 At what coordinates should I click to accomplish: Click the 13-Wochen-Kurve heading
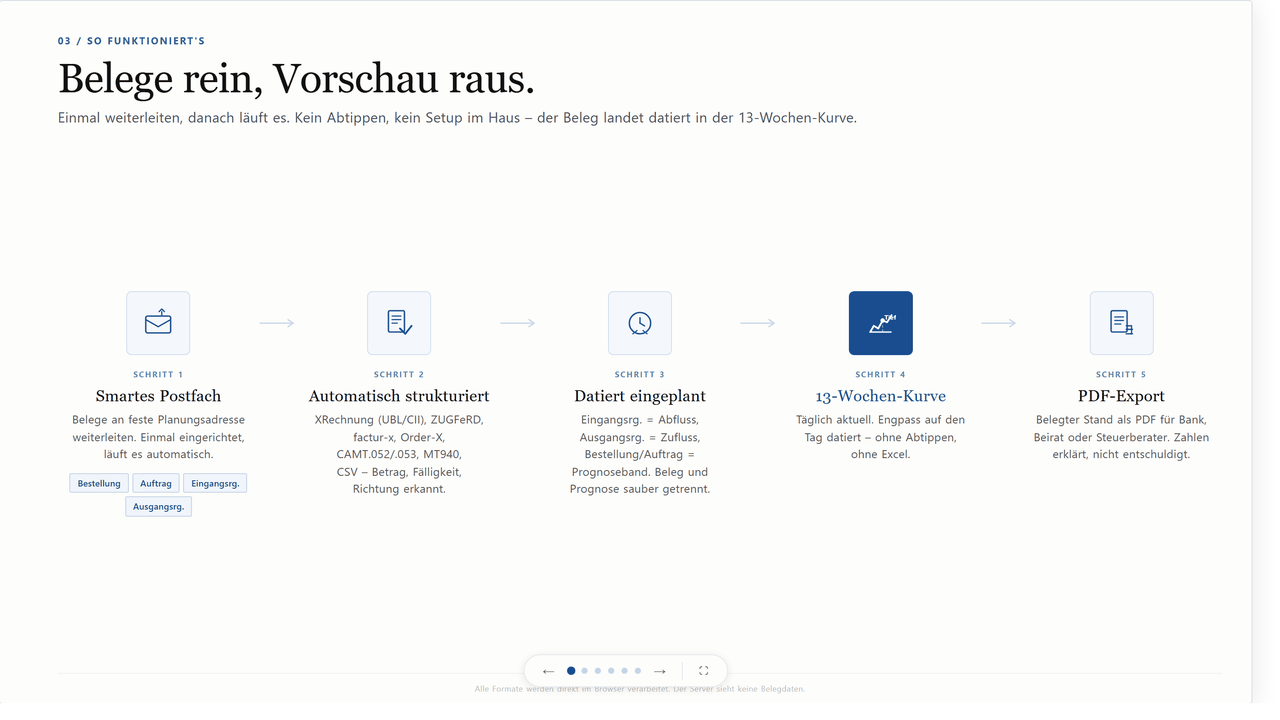[881, 396]
